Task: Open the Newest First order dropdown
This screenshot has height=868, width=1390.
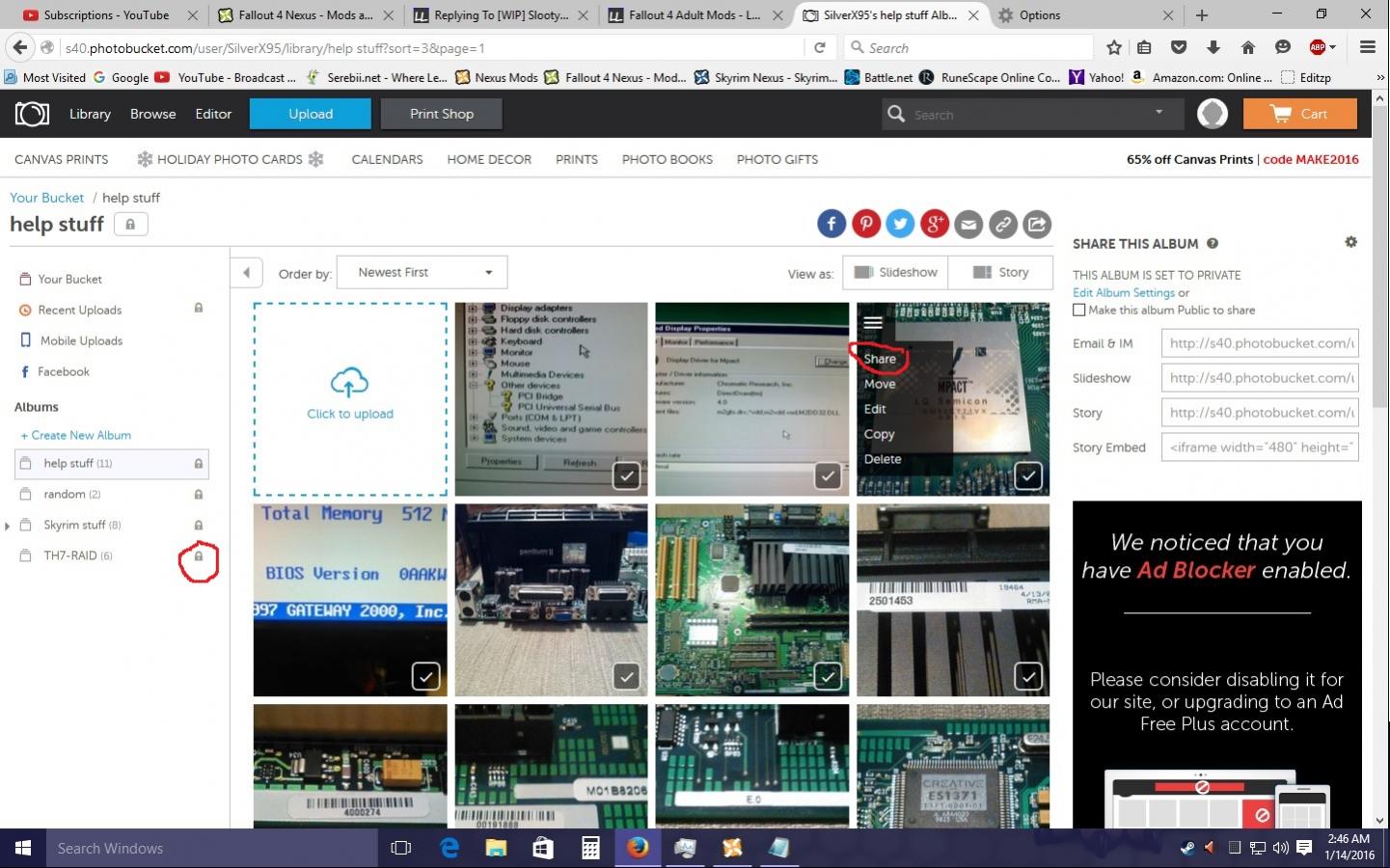Action: click(x=427, y=272)
